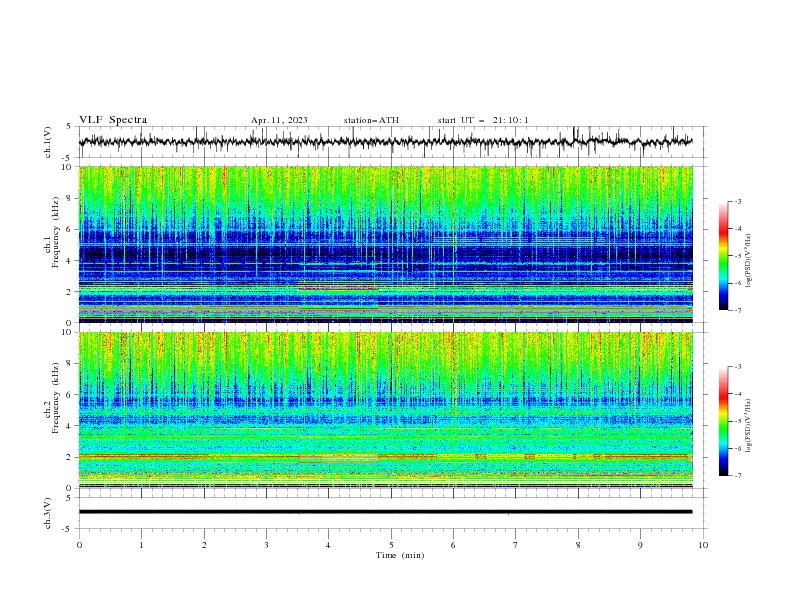The image size is (792, 612).
Task: Click the "ch.2 Frequency (kHz)" axis label
Action: click(51, 398)
